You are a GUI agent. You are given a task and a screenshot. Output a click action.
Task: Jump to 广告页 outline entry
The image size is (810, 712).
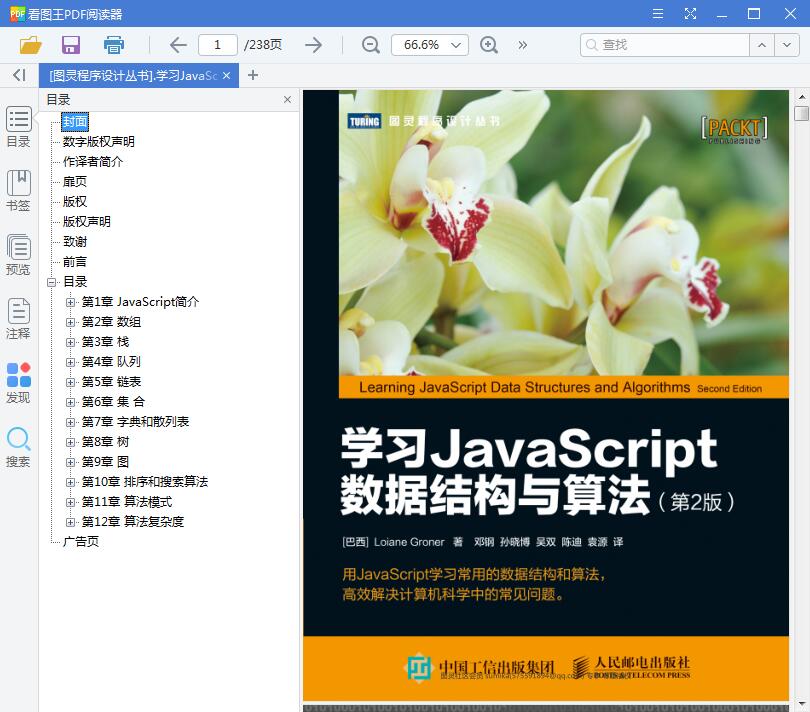point(81,541)
